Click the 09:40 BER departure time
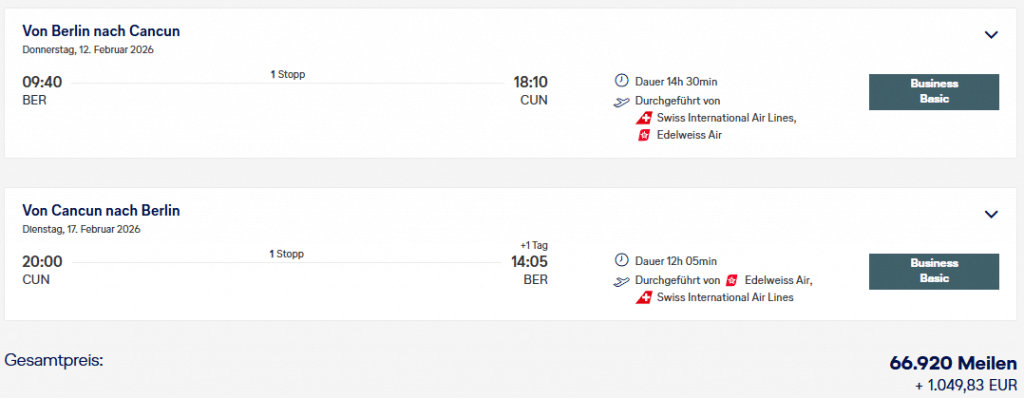1024x398 pixels. point(42,82)
